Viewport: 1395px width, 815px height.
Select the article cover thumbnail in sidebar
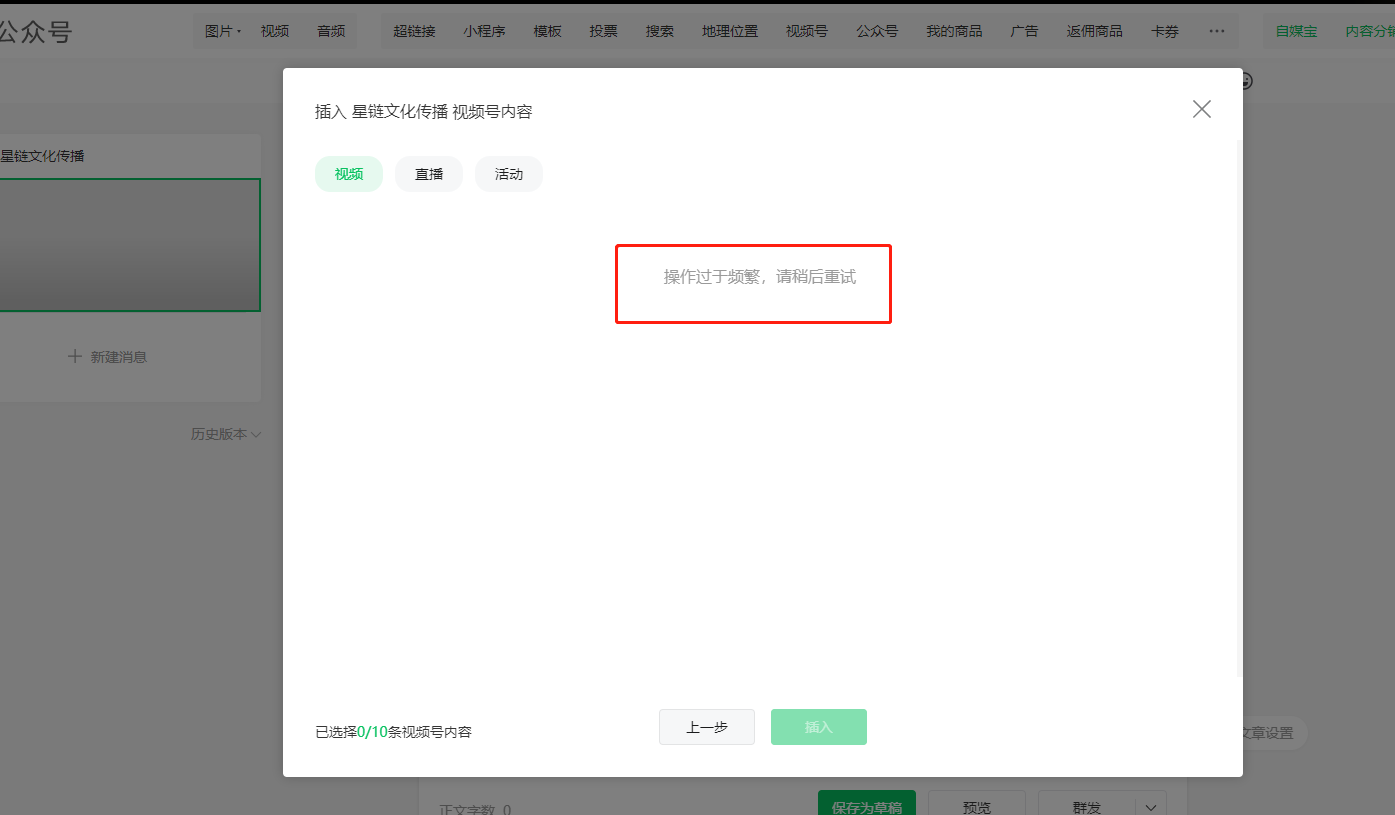point(129,245)
